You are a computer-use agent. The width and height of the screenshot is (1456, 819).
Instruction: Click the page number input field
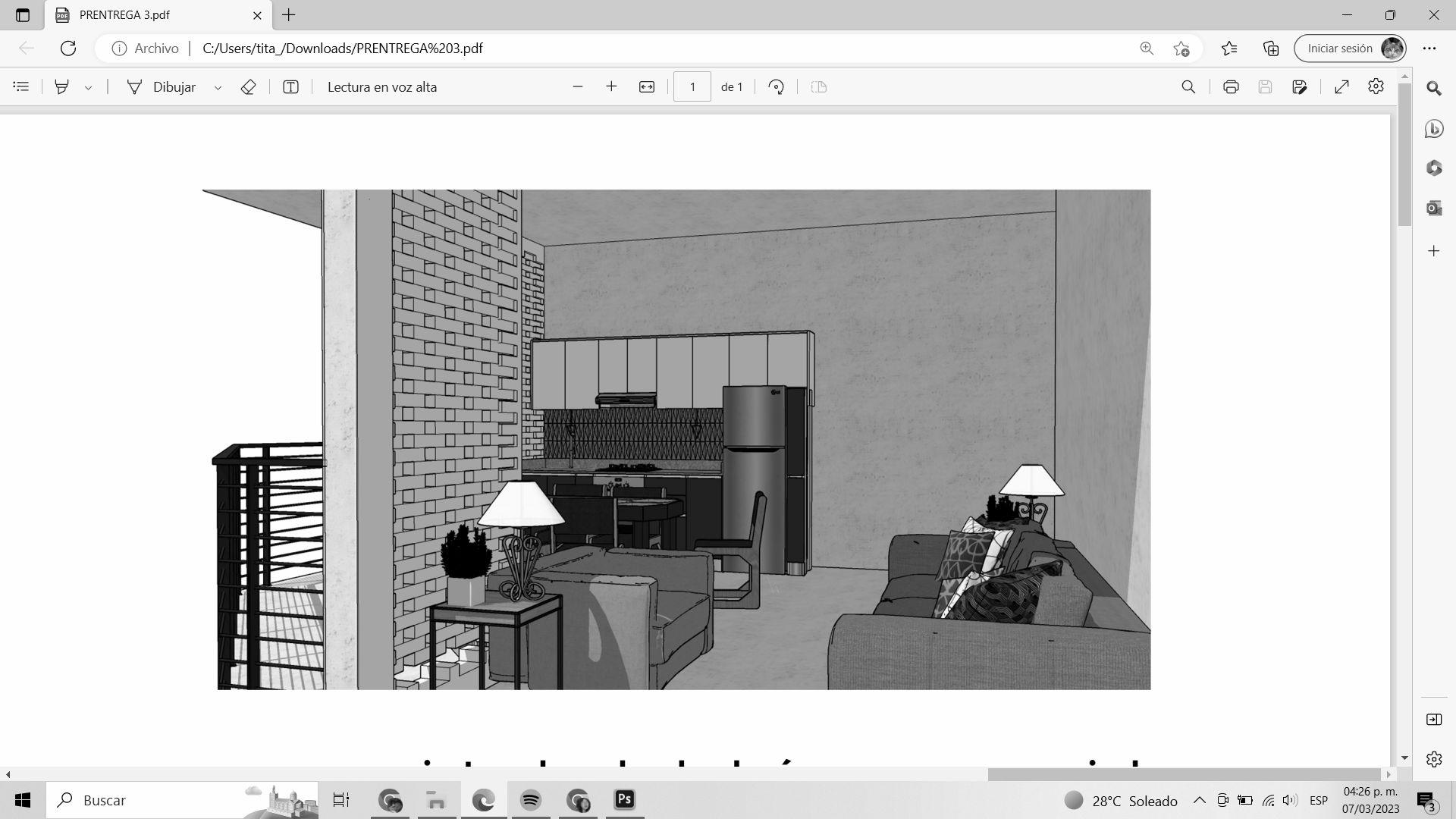(692, 87)
